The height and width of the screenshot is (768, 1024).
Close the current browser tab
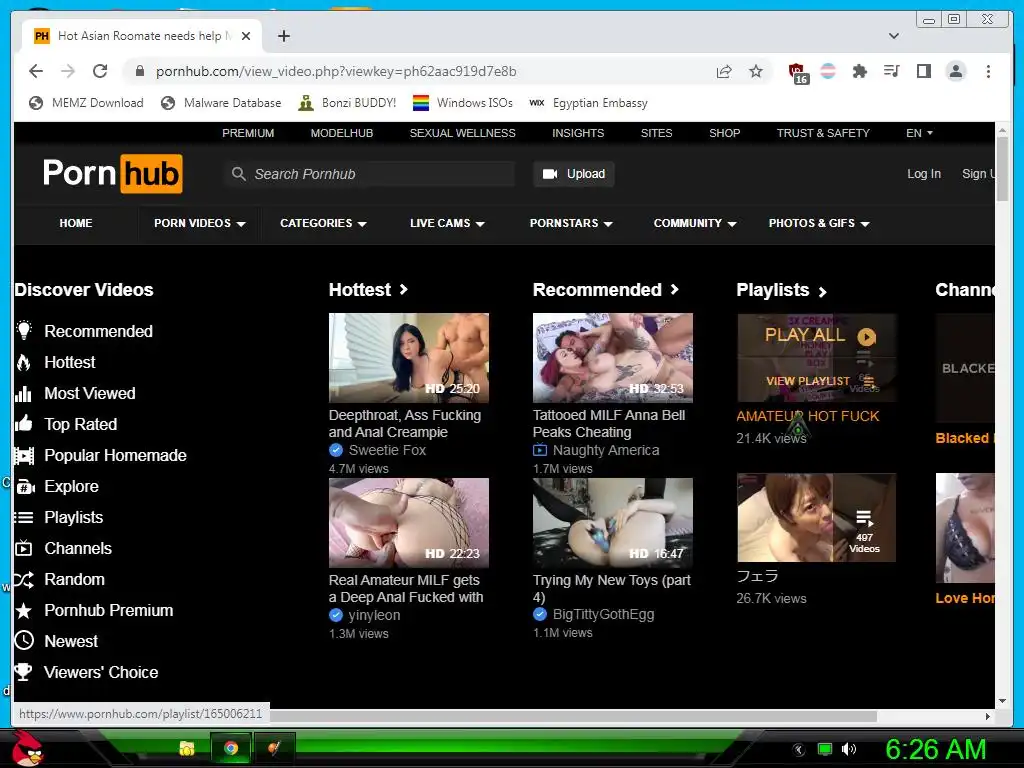(x=246, y=36)
